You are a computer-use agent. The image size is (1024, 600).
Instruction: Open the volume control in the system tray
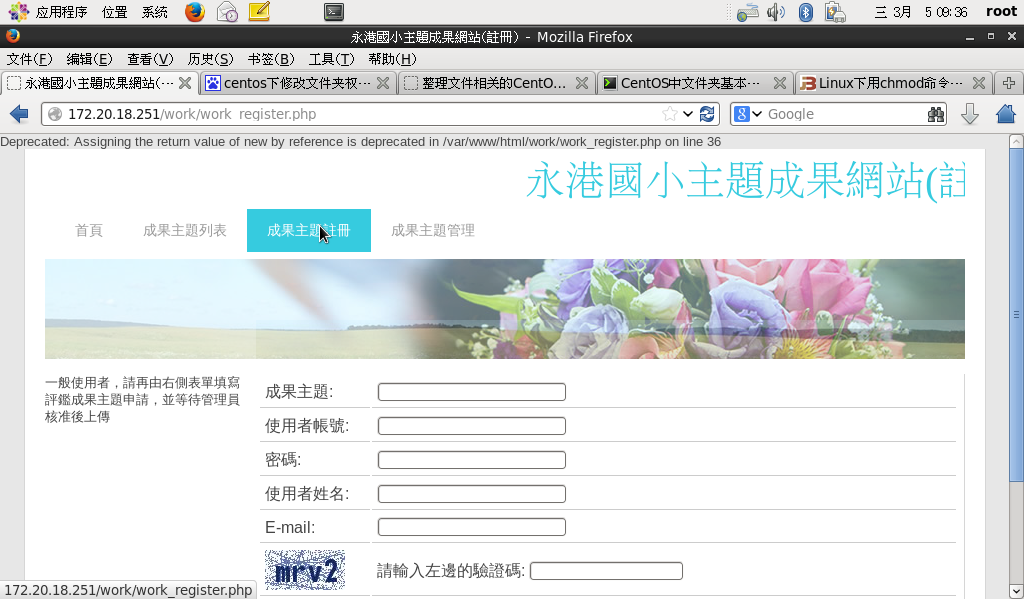(776, 12)
